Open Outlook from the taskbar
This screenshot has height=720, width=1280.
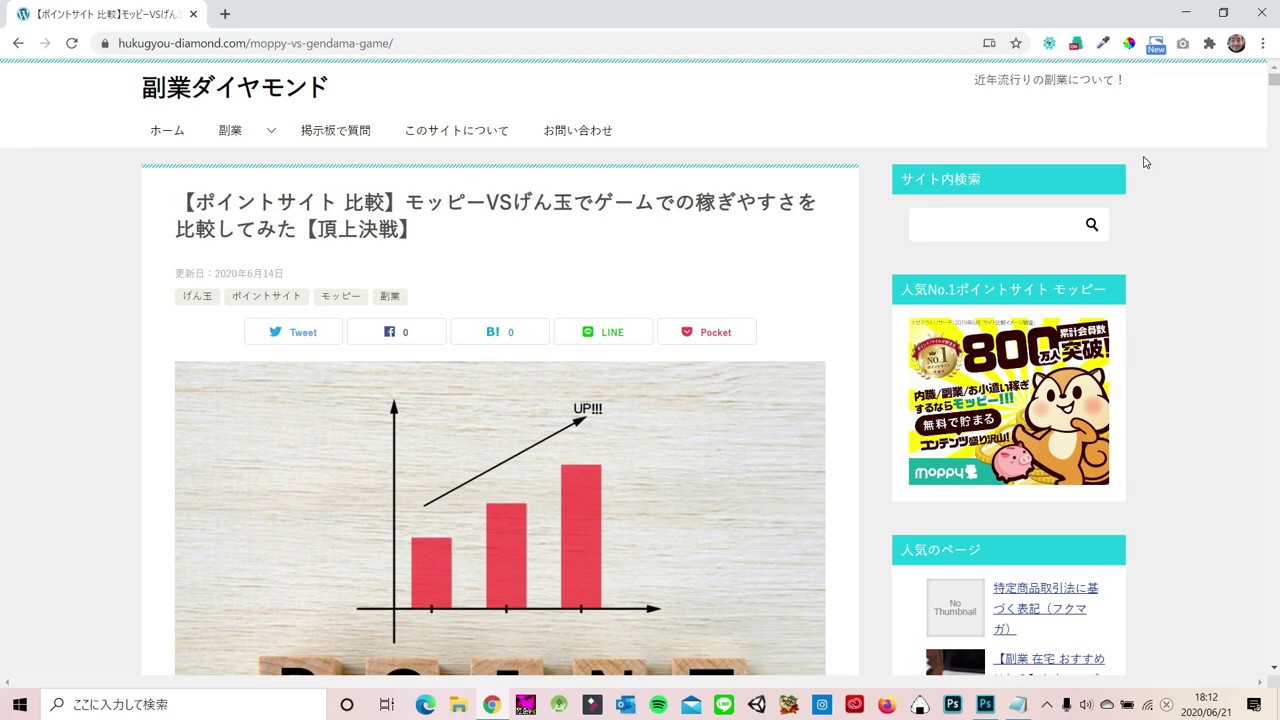tap(626, 704)
